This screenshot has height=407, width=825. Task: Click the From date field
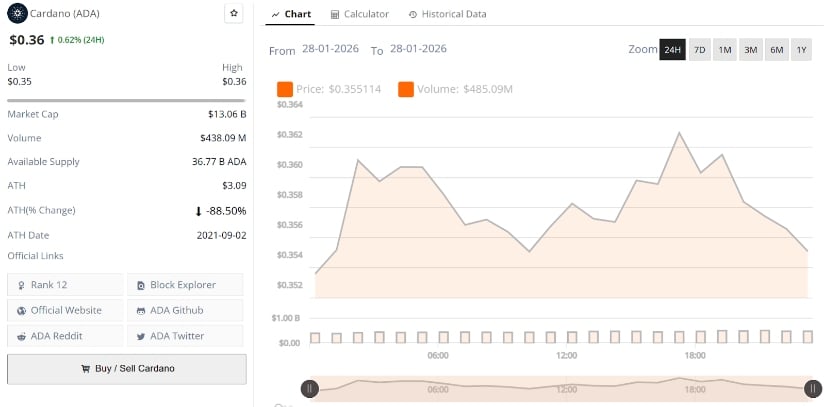[328, 49]
